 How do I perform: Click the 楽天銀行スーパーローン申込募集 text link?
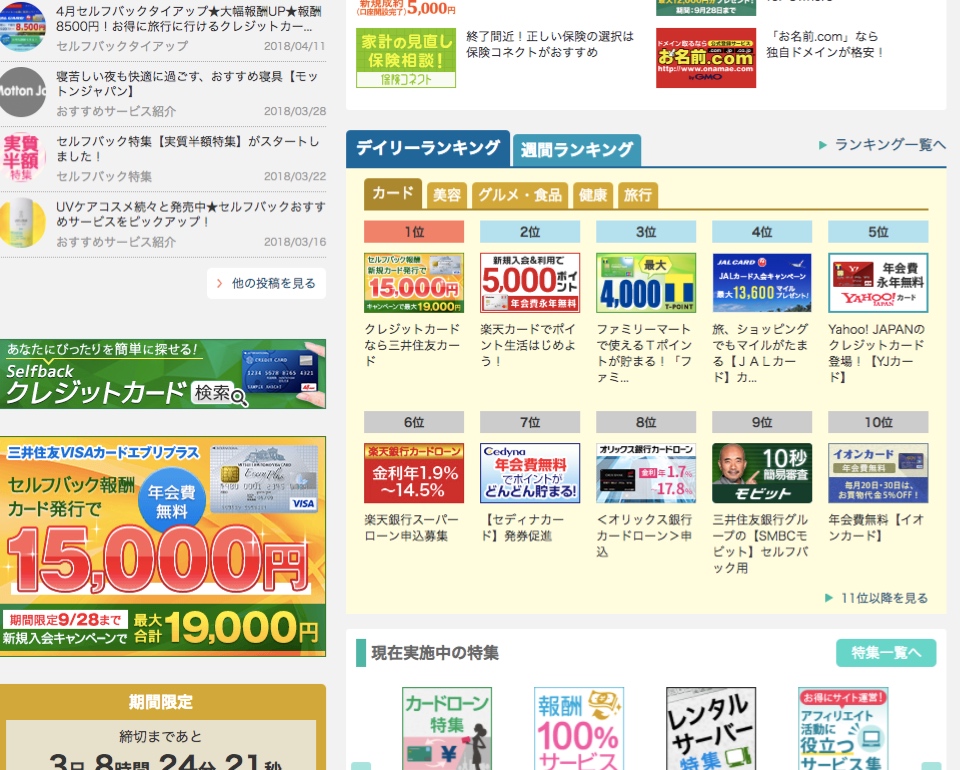tap(411, 528)
